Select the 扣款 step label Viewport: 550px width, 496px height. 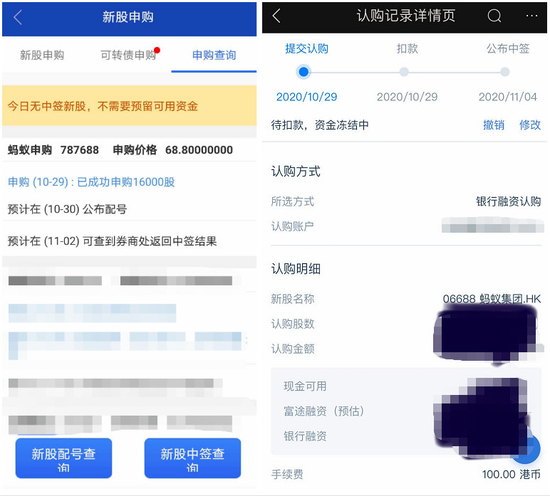click(407, 48)
